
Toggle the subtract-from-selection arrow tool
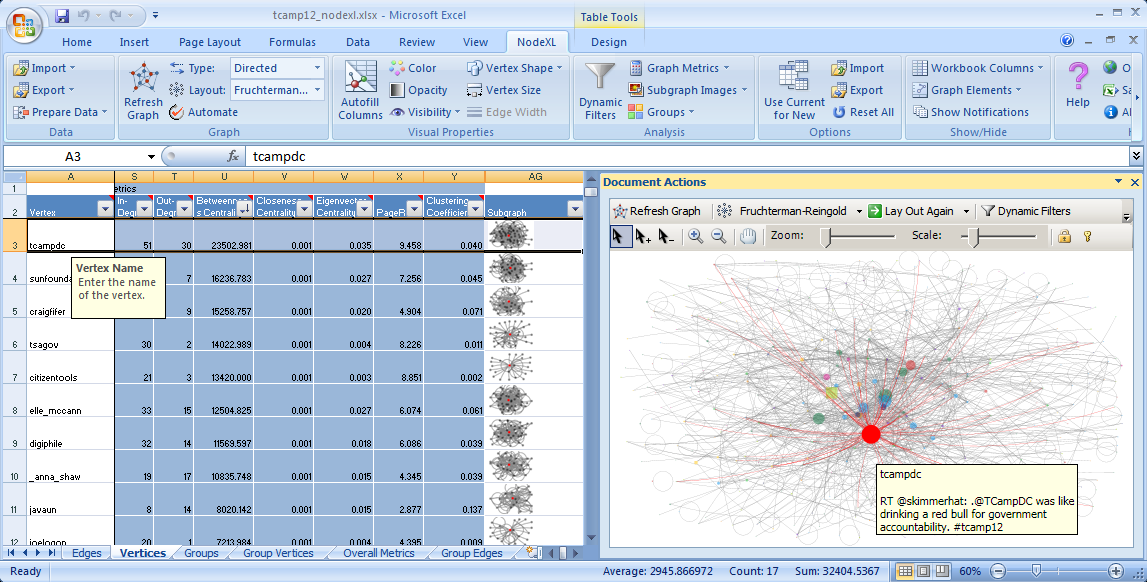point(666,236)
